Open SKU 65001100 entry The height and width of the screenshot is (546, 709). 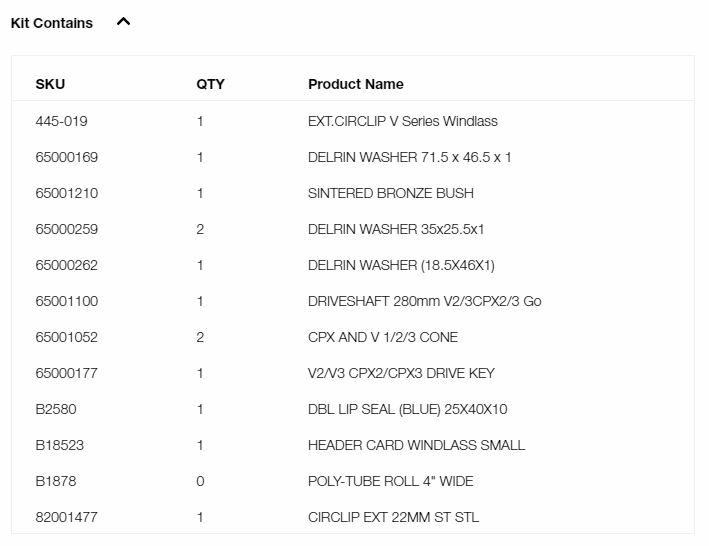66,301
